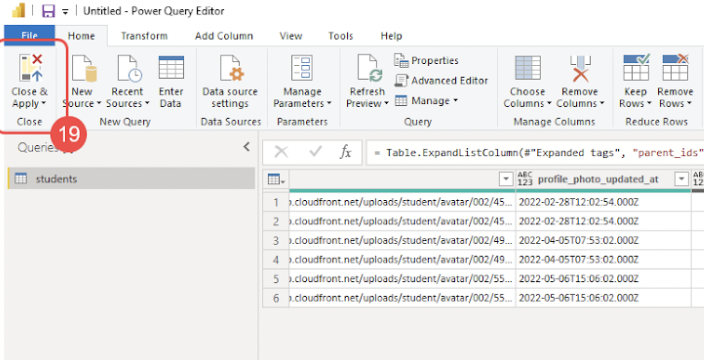
Task: Select row number 1
Action: tap(276, 202)
